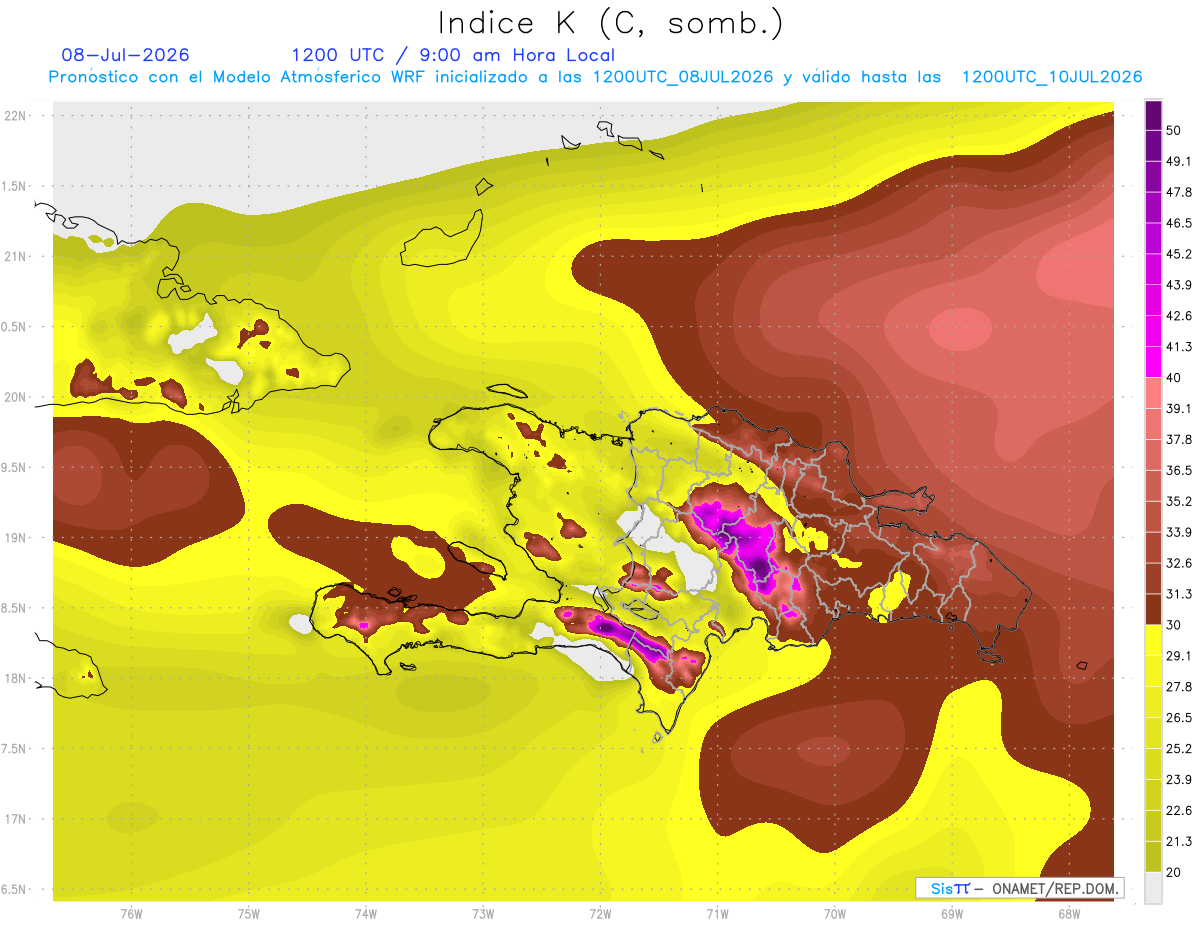Click the "22N" latitude label
This screenshot has width=1200, height=927.
tap(16, 115)
